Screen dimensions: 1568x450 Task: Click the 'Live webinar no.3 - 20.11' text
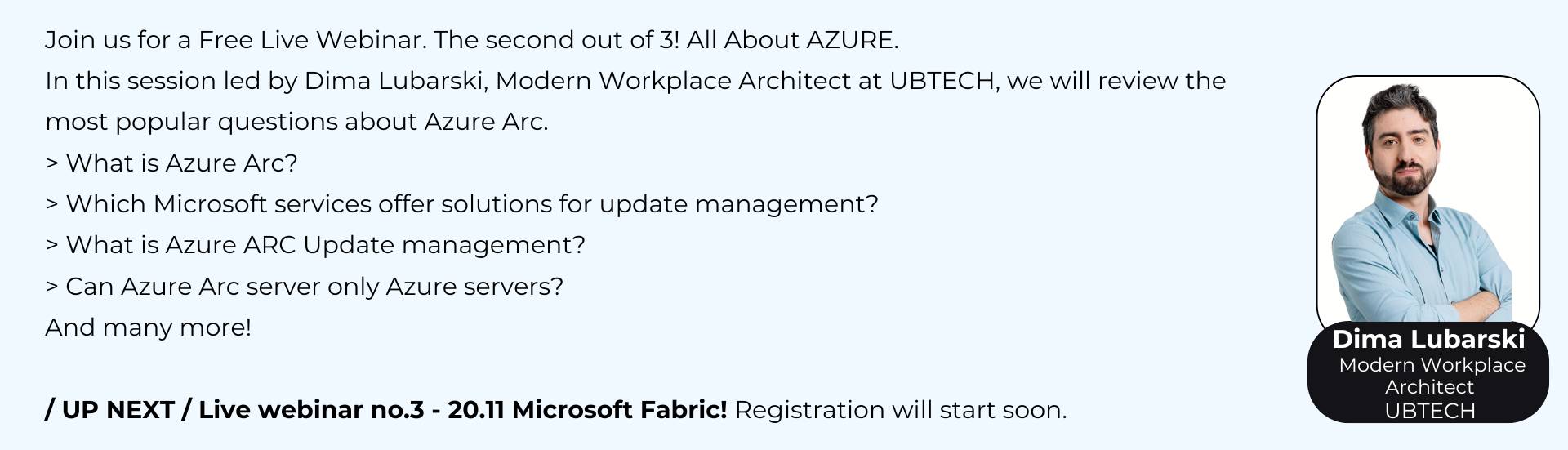351,410
